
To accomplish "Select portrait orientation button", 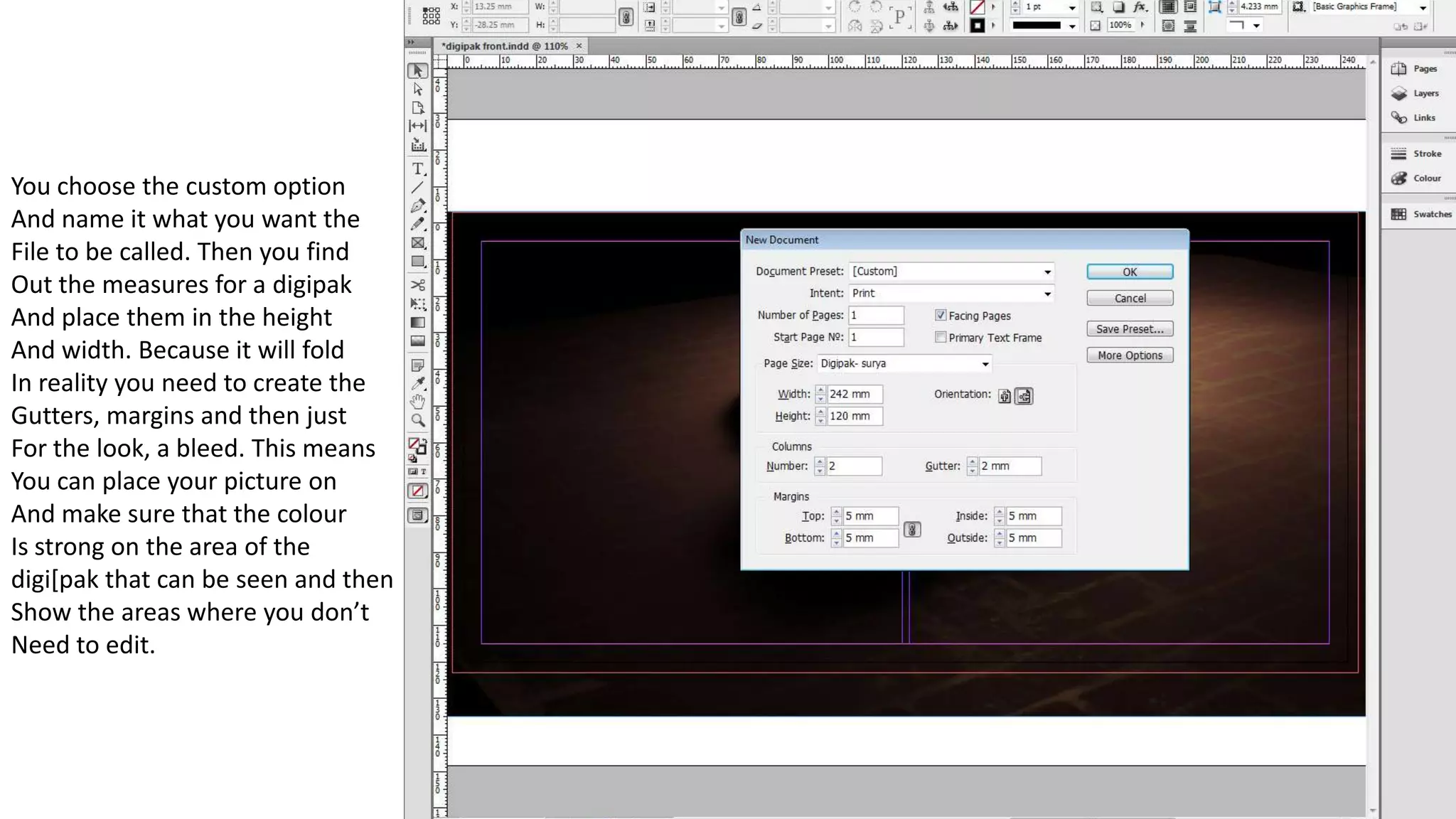I will [1004, 396].
